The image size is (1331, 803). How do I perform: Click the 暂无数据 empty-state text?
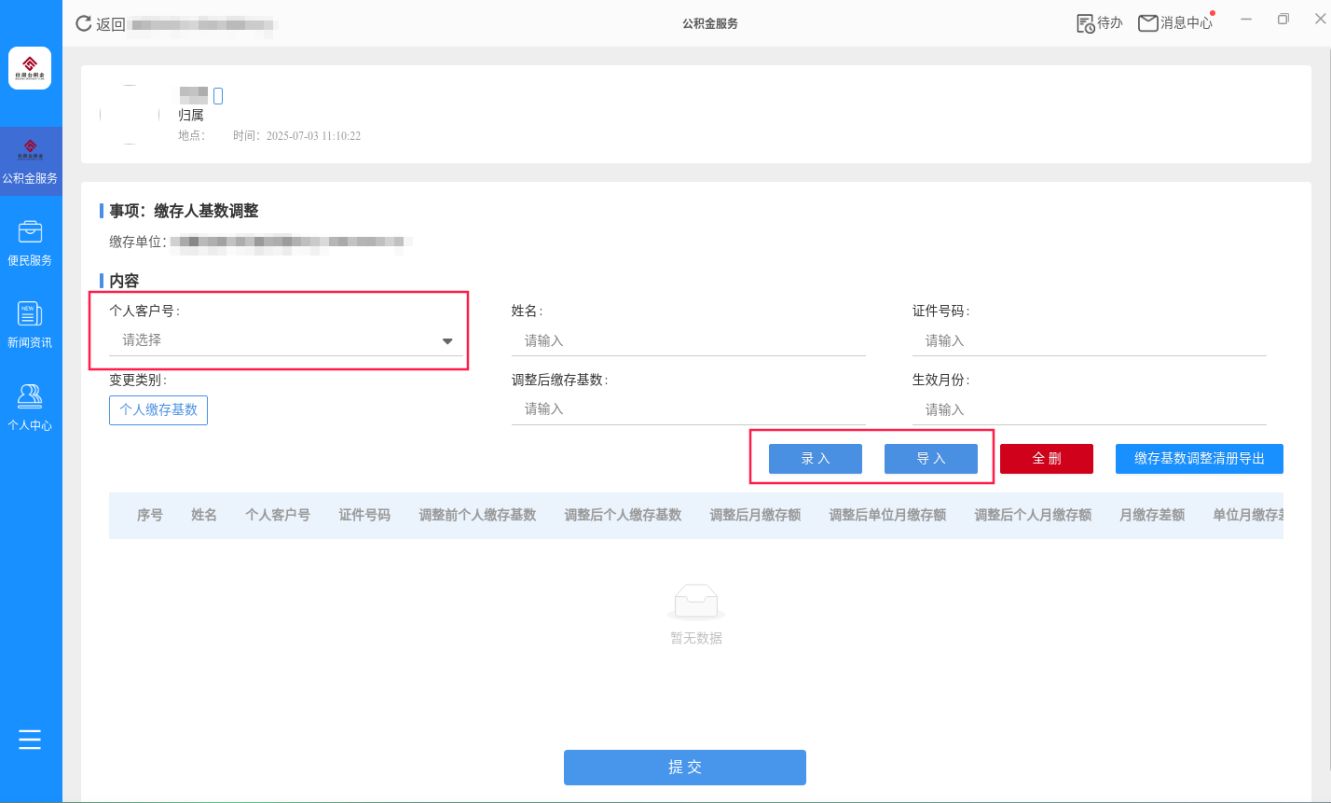point(696,638)
